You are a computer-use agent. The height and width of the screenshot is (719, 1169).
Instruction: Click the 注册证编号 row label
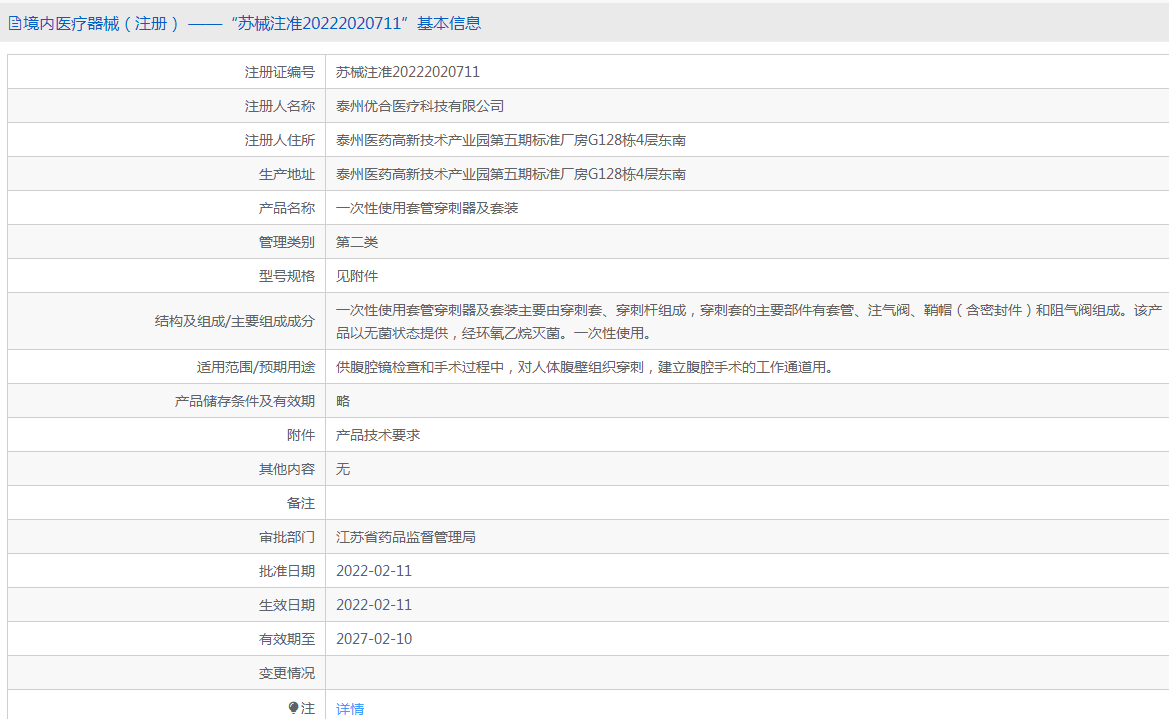pyautogui.click(x=280, y=72)
